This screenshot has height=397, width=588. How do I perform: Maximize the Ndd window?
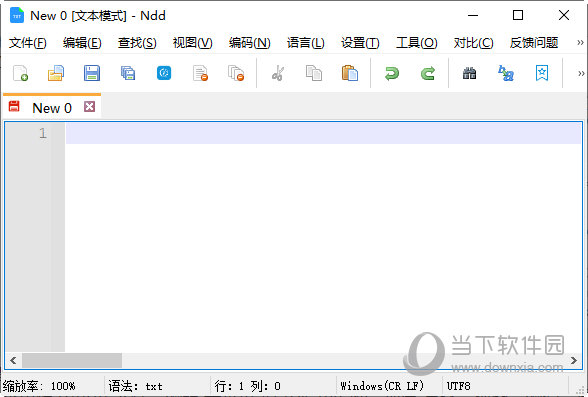point(518,15)
